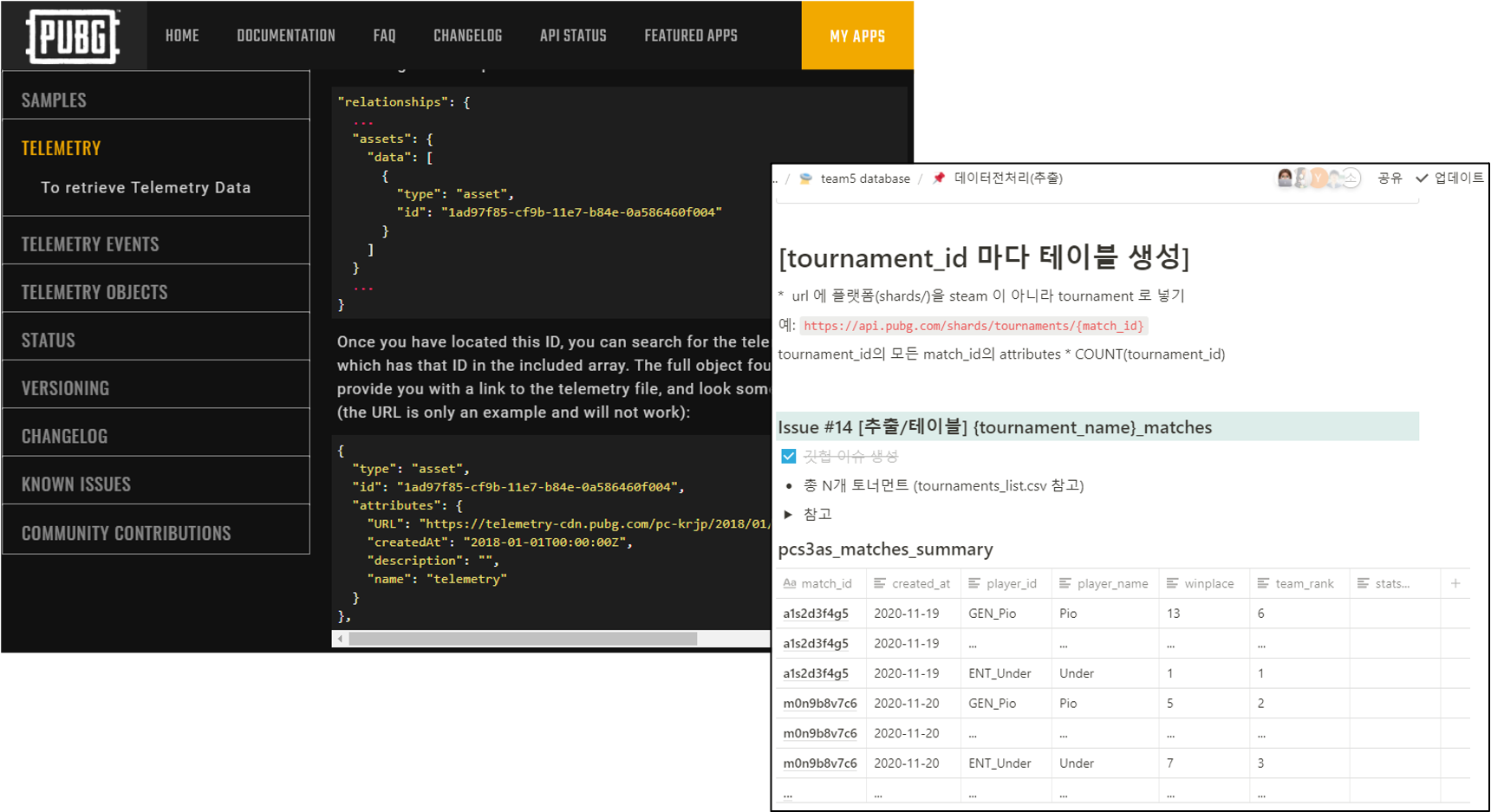Open the HOME menu item
The image size is (1491, 812).
(x=182, y=36)
